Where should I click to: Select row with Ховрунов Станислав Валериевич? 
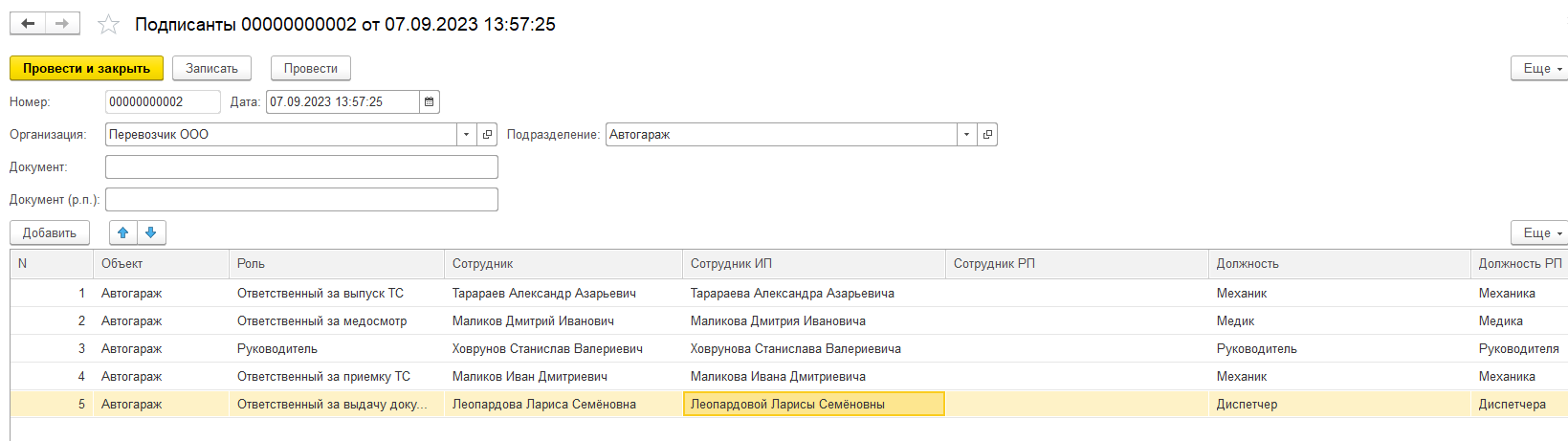[547, 349]
